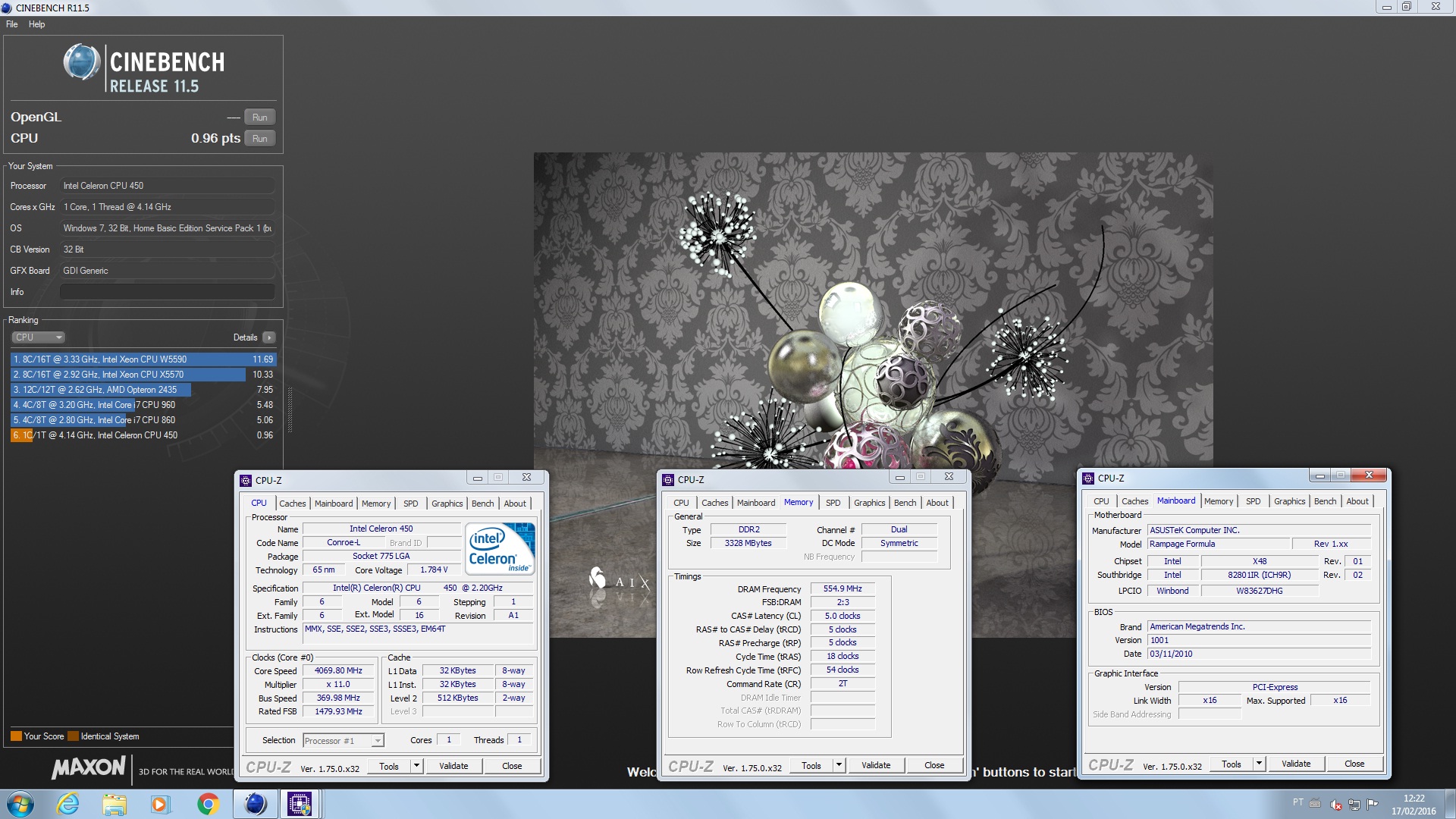Switch to the CPU-Z taskbar icon

click(x=300, y=804)
